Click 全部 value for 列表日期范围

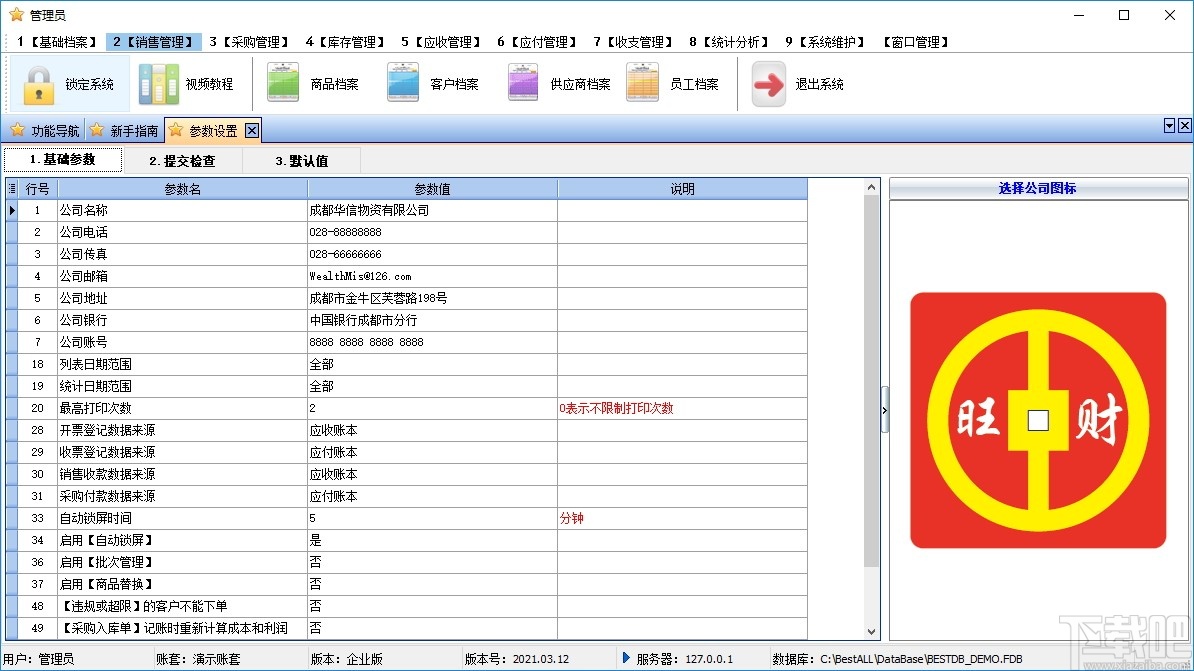[433, 365]
